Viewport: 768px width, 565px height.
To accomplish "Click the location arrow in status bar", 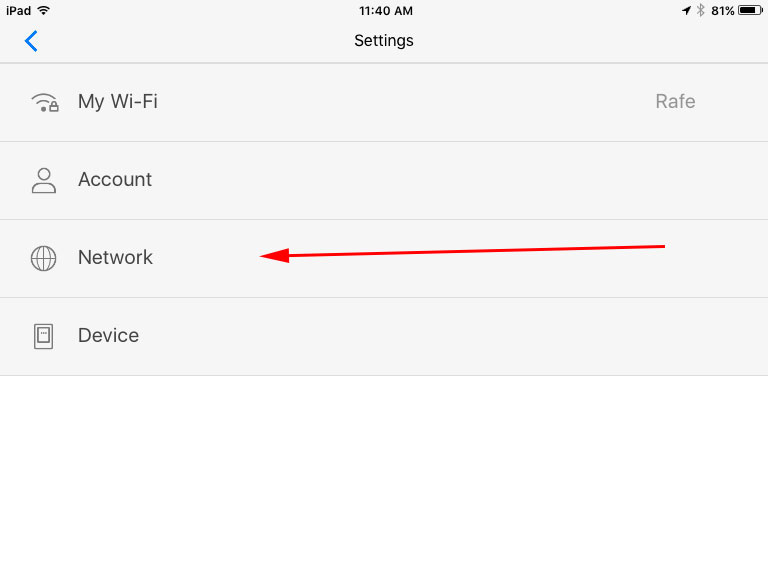I will (686, 10).
